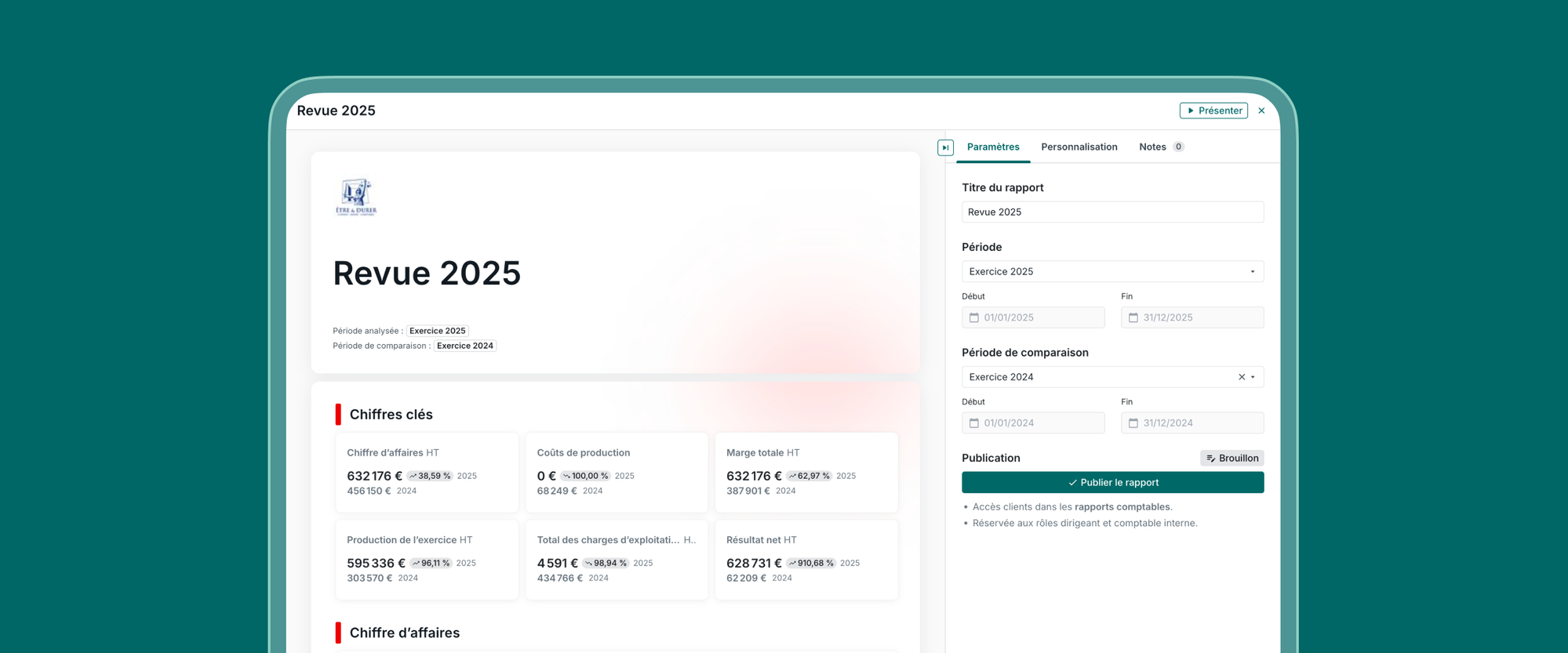The width and height of the screenshot is (1568, 653).
Task: Switch to the Personnalisation tab
Action: 1079,147
